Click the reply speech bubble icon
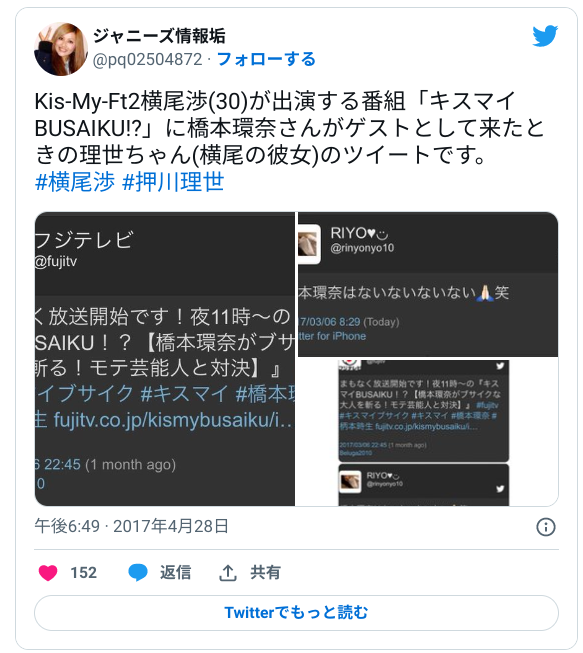The image size is (583, 653). 138,573
